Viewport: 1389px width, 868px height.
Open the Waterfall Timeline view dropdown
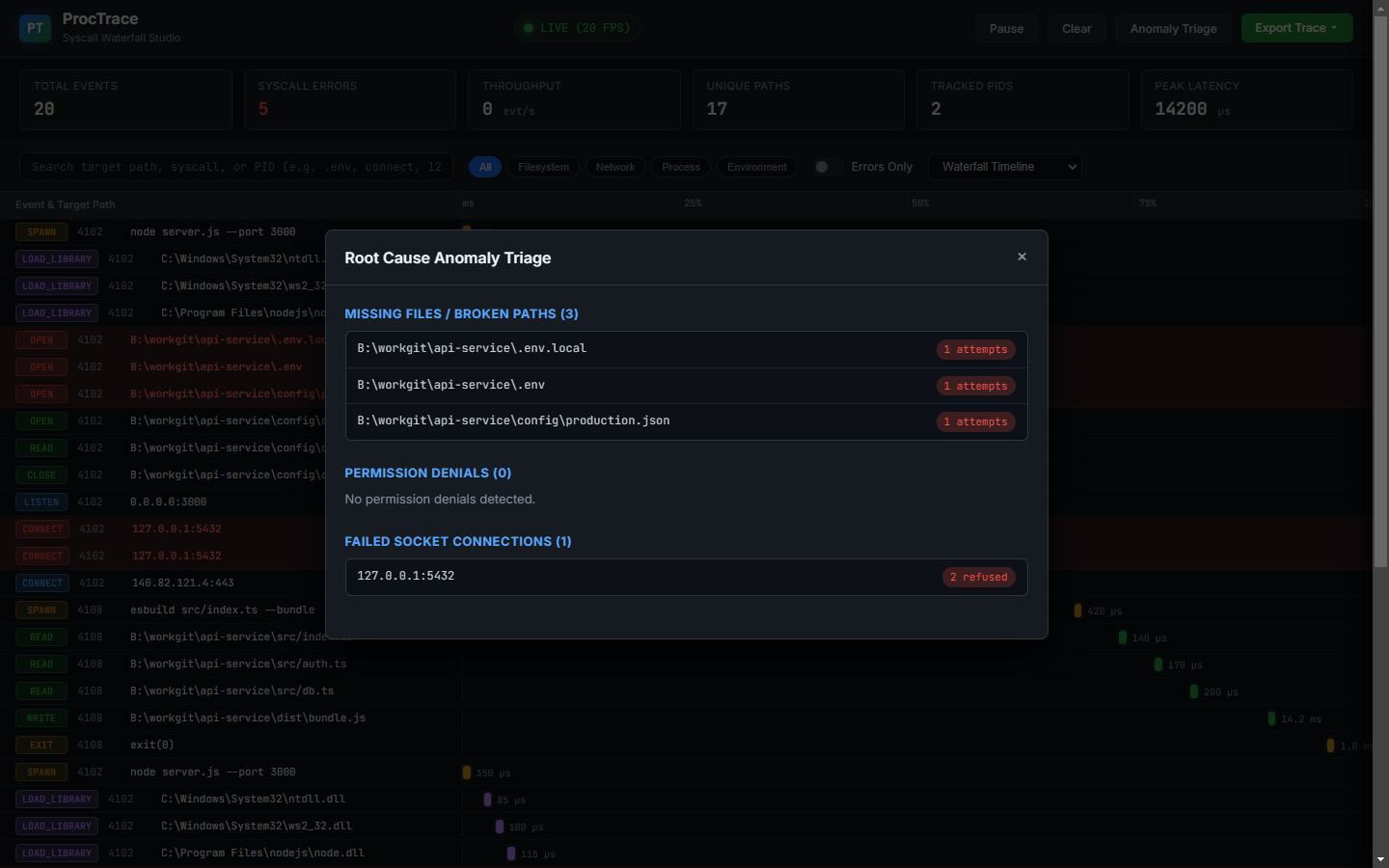pos(1004,167)
